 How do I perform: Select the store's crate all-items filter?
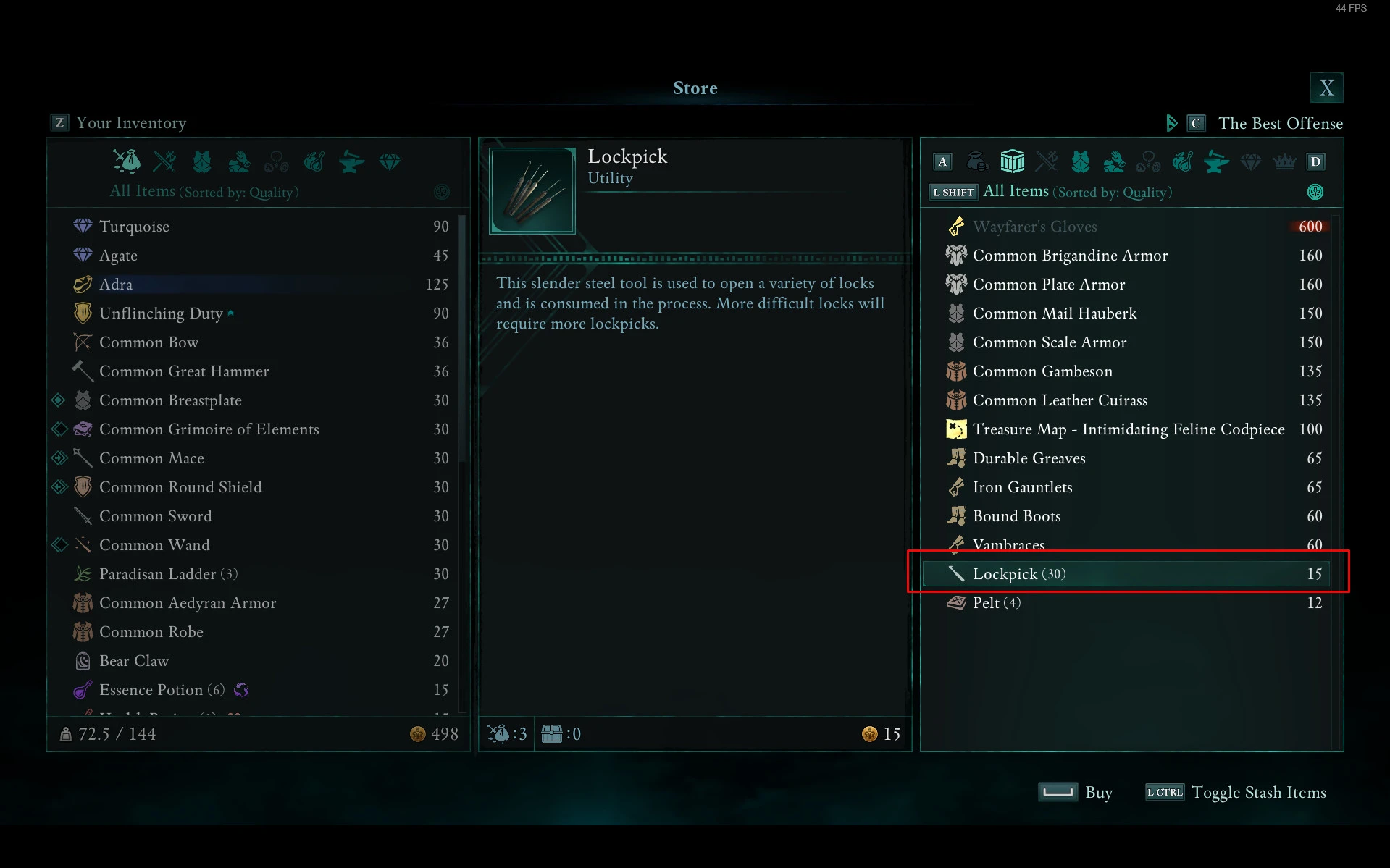click(1012, 161)
